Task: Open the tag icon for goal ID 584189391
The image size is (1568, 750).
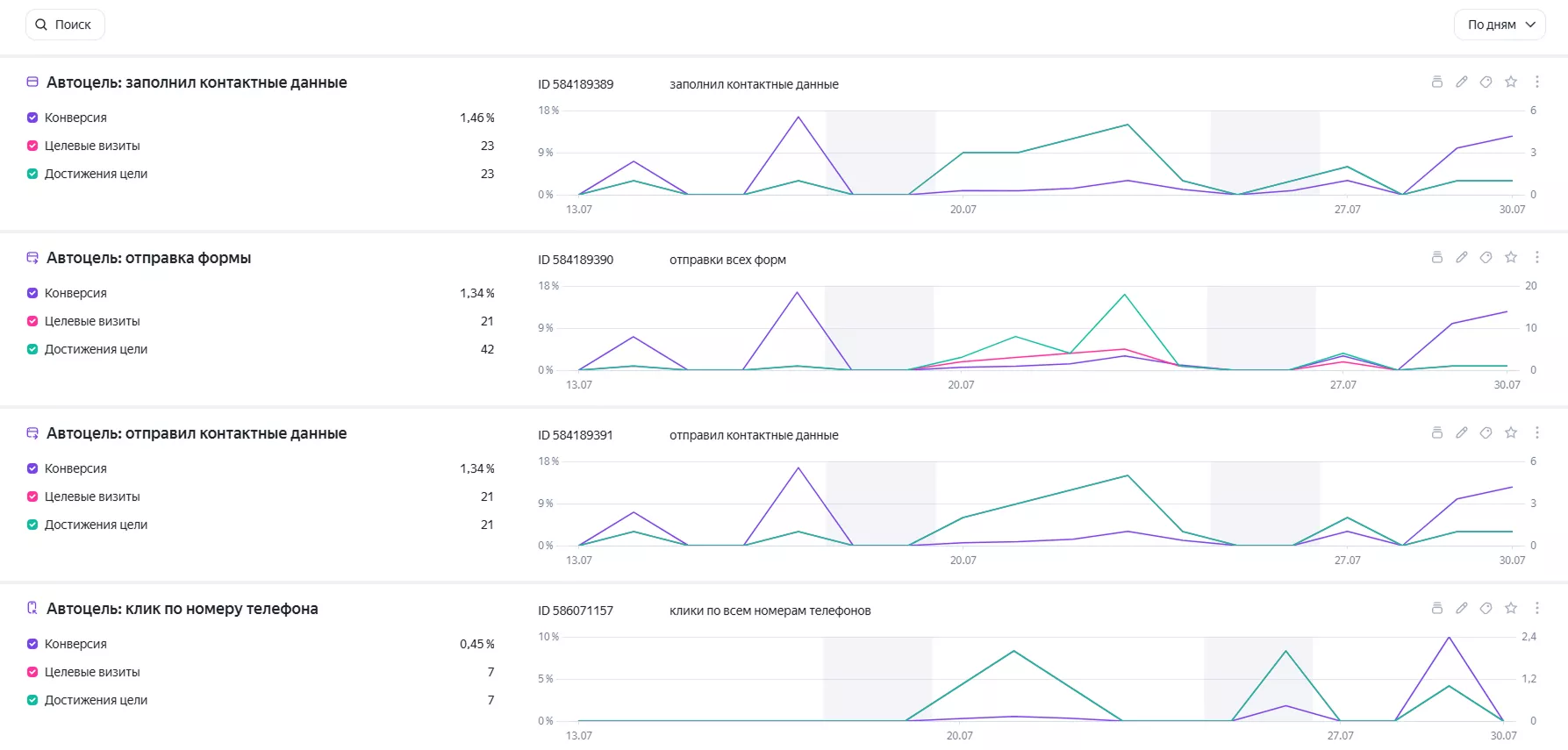Action: 1486,432
